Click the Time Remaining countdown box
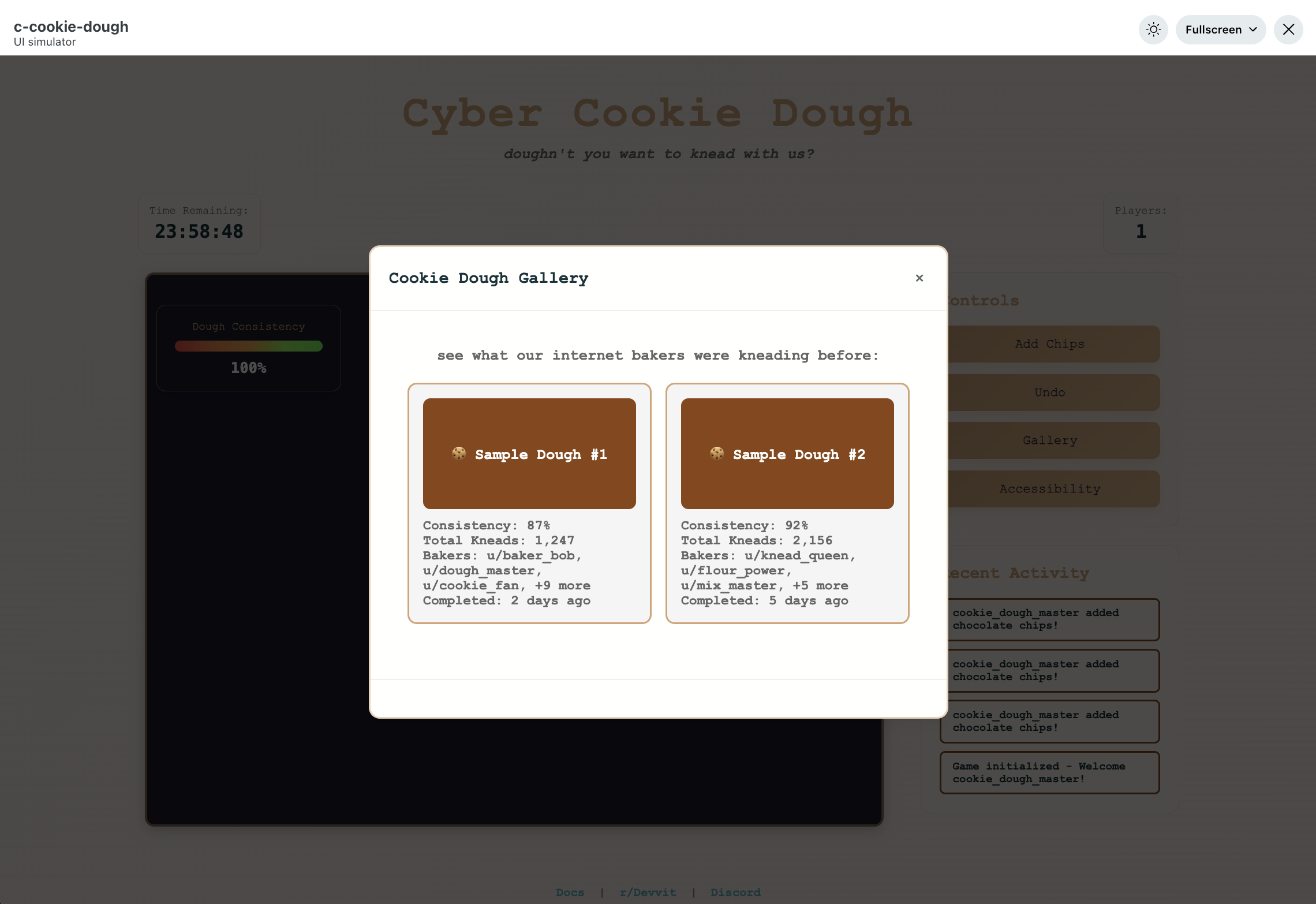 pyautogui.click(x=199, y=223)
